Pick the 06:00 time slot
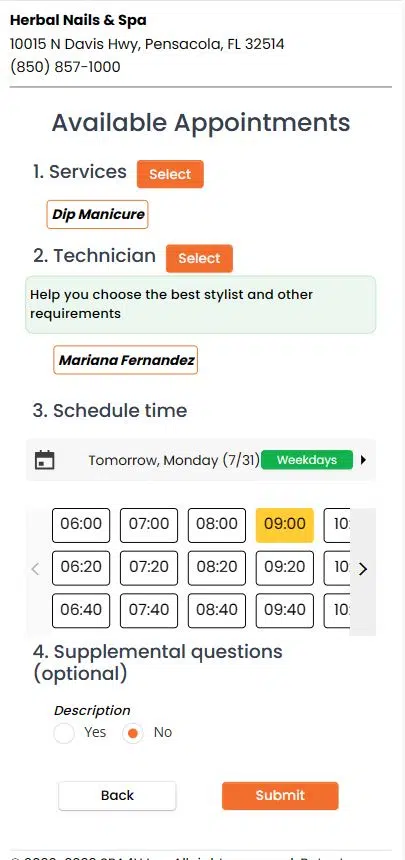Image resolution: width=405 pixels, height=860 pixels. click(81, 525)
